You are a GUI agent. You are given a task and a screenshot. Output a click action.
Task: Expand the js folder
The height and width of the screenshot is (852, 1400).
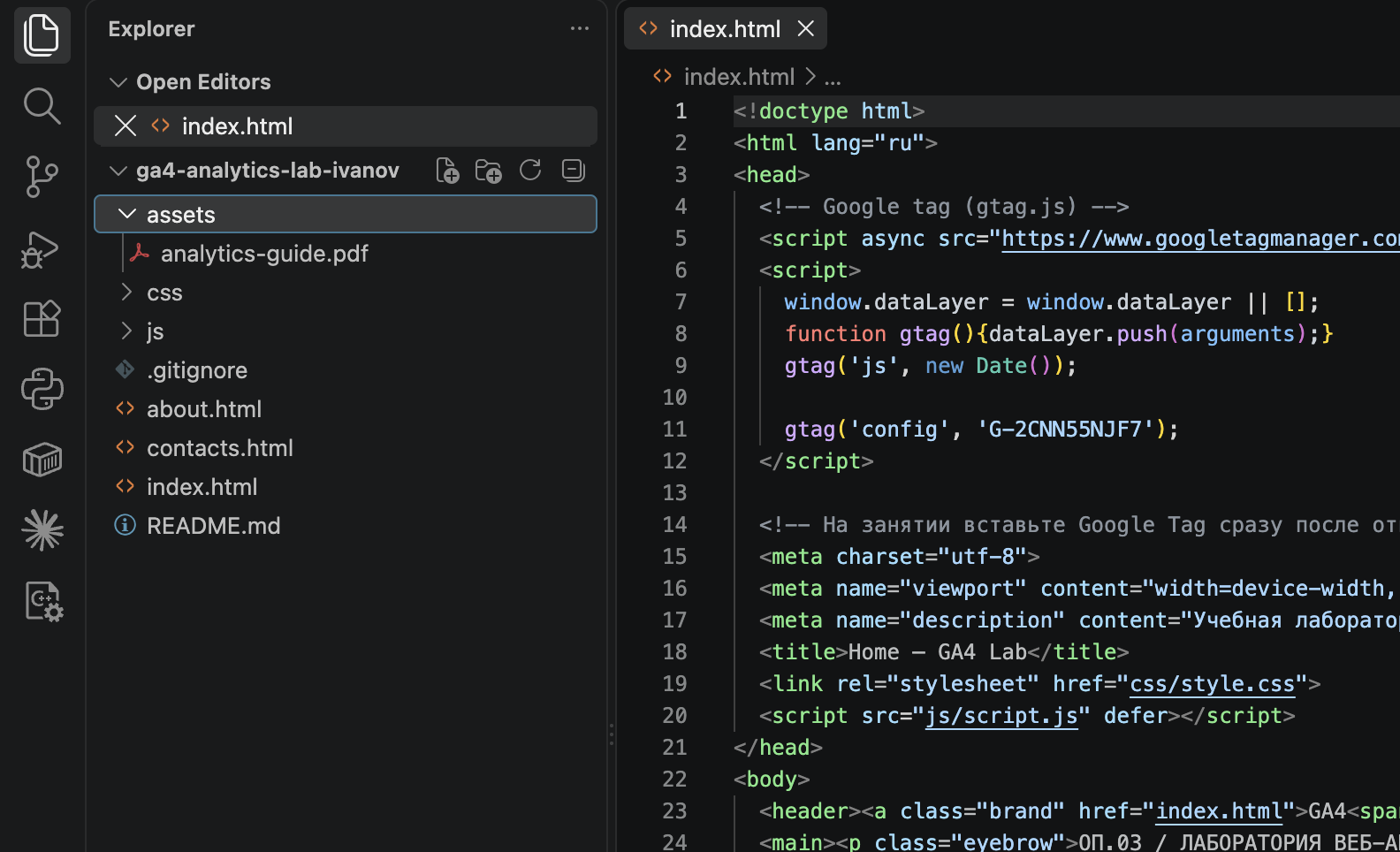coord(127,331)
